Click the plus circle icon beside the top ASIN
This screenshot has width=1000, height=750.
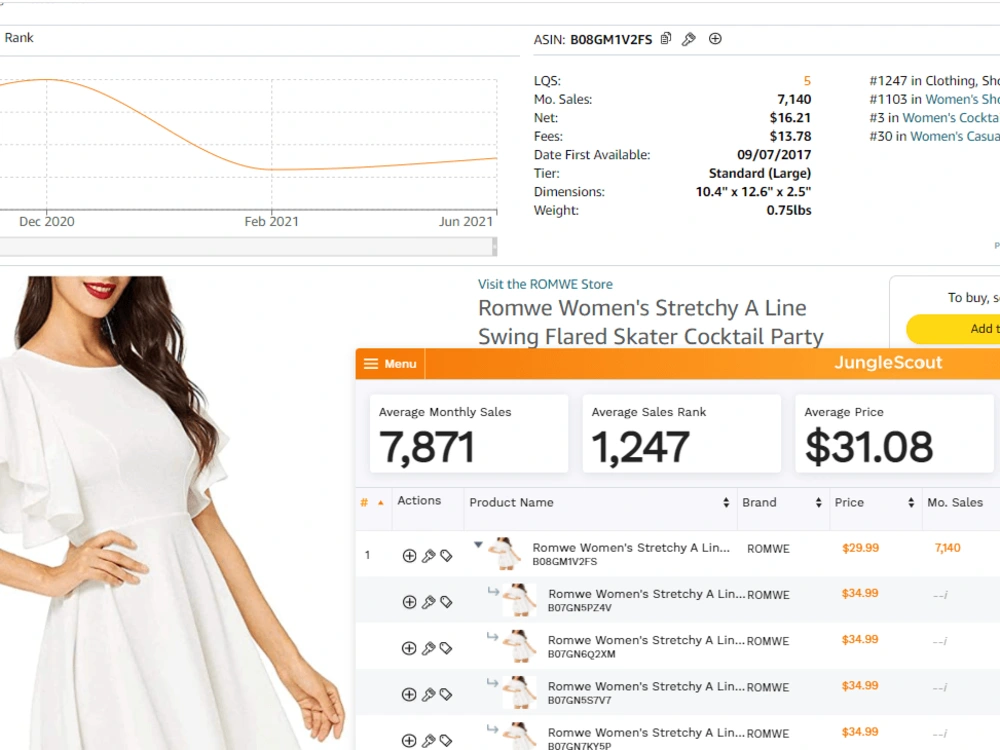click(x=716, y=39)
